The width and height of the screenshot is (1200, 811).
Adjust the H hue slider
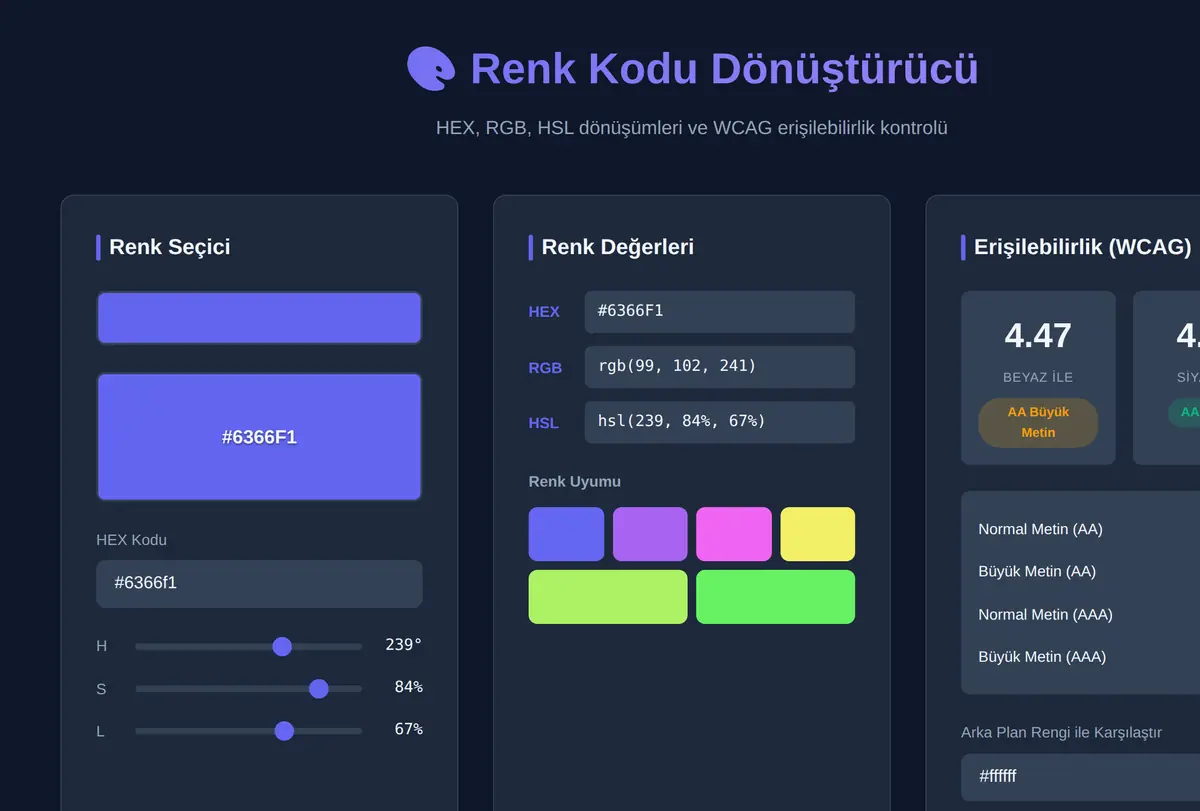point(248,646)
